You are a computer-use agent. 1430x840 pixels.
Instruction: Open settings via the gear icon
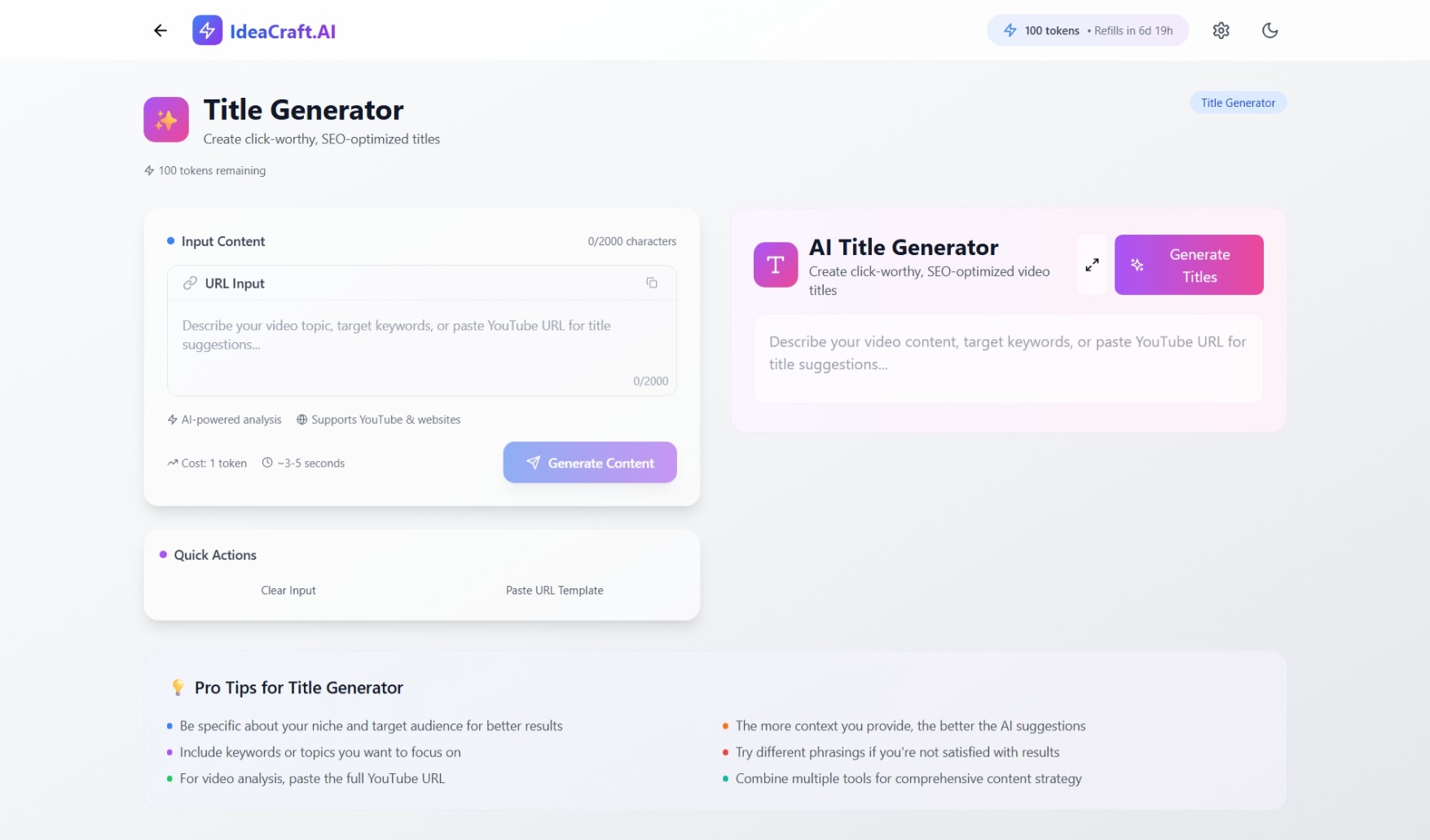(x=1220, y=31)
